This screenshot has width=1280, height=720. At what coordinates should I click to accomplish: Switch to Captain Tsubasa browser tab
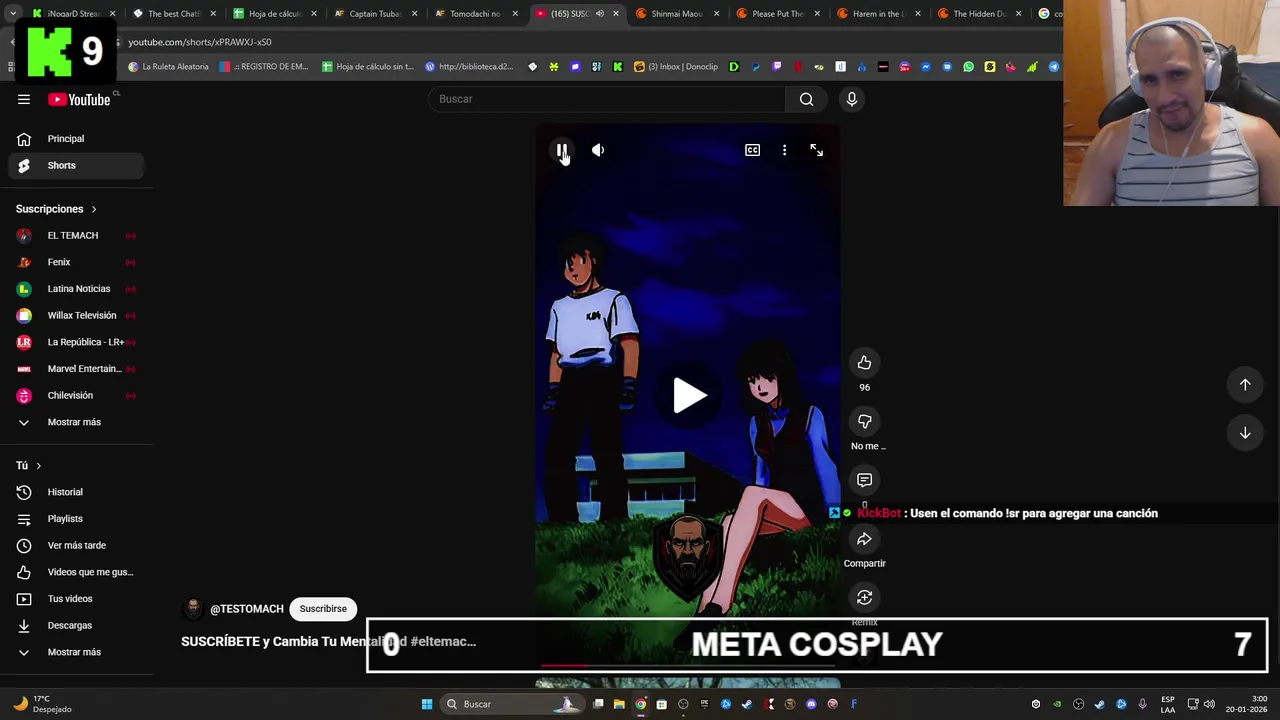pos(373,14)
